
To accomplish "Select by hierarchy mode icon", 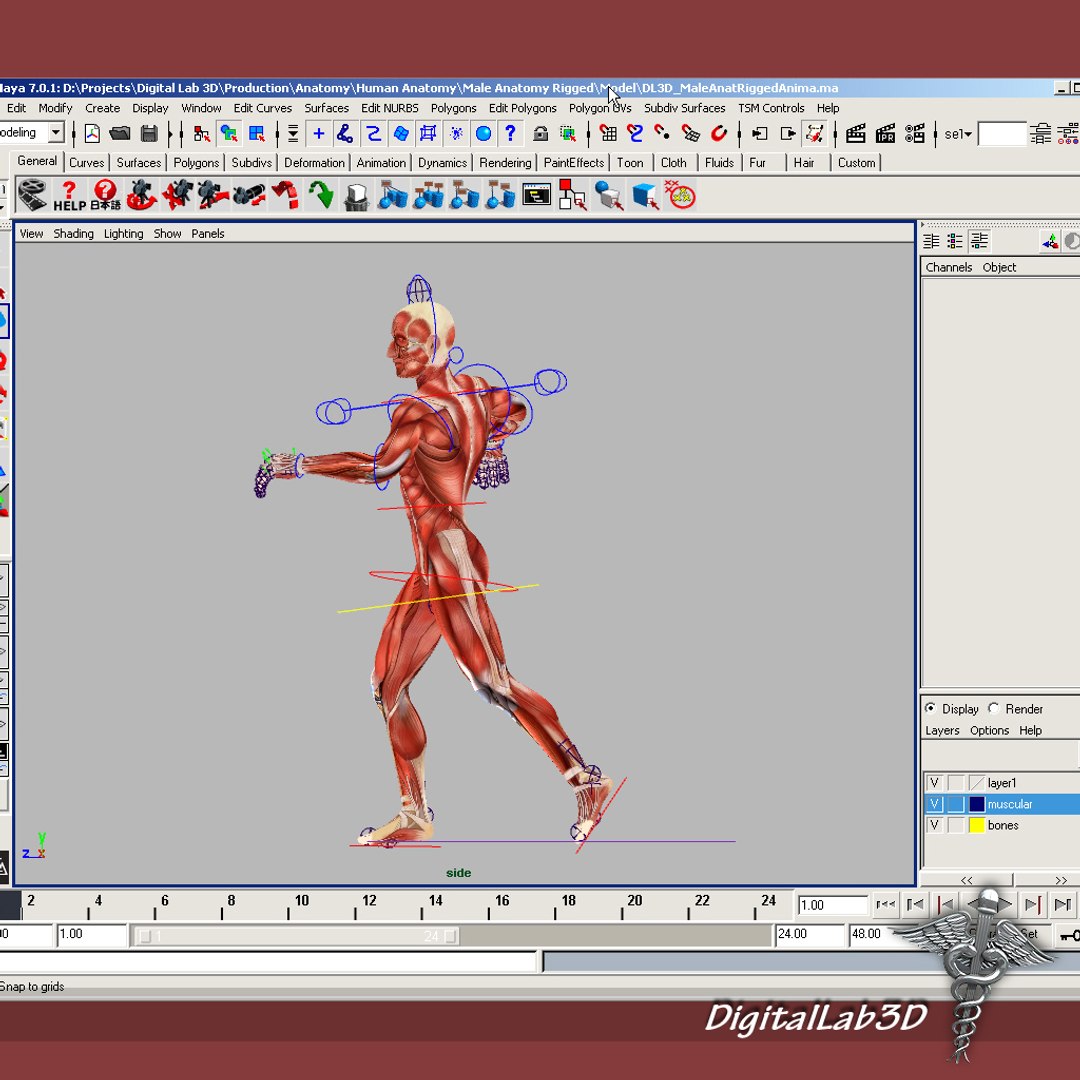I will point(201,134).
